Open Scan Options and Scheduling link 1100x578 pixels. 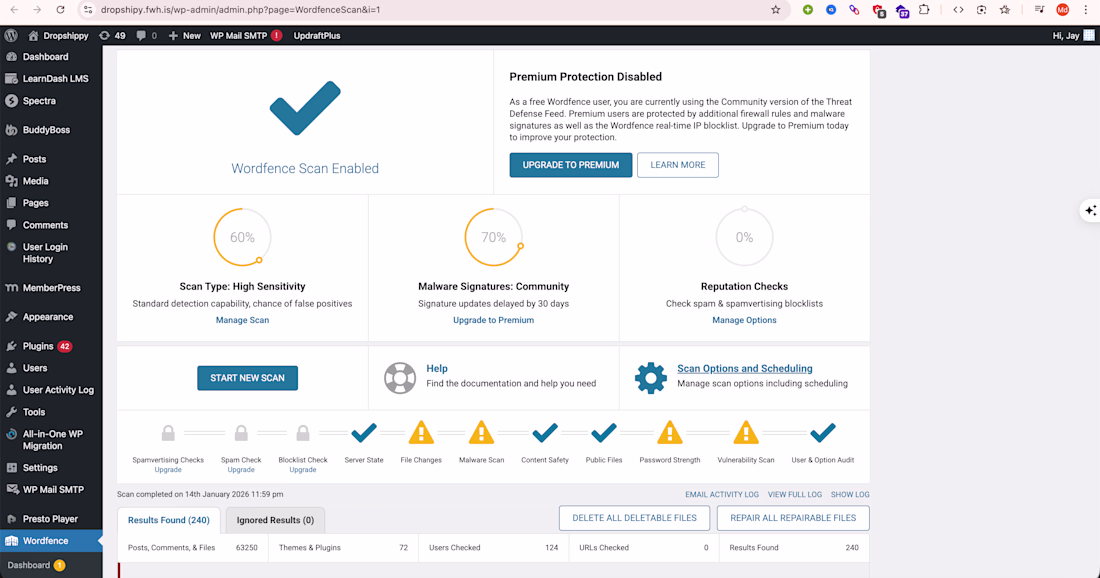(744, 368)
